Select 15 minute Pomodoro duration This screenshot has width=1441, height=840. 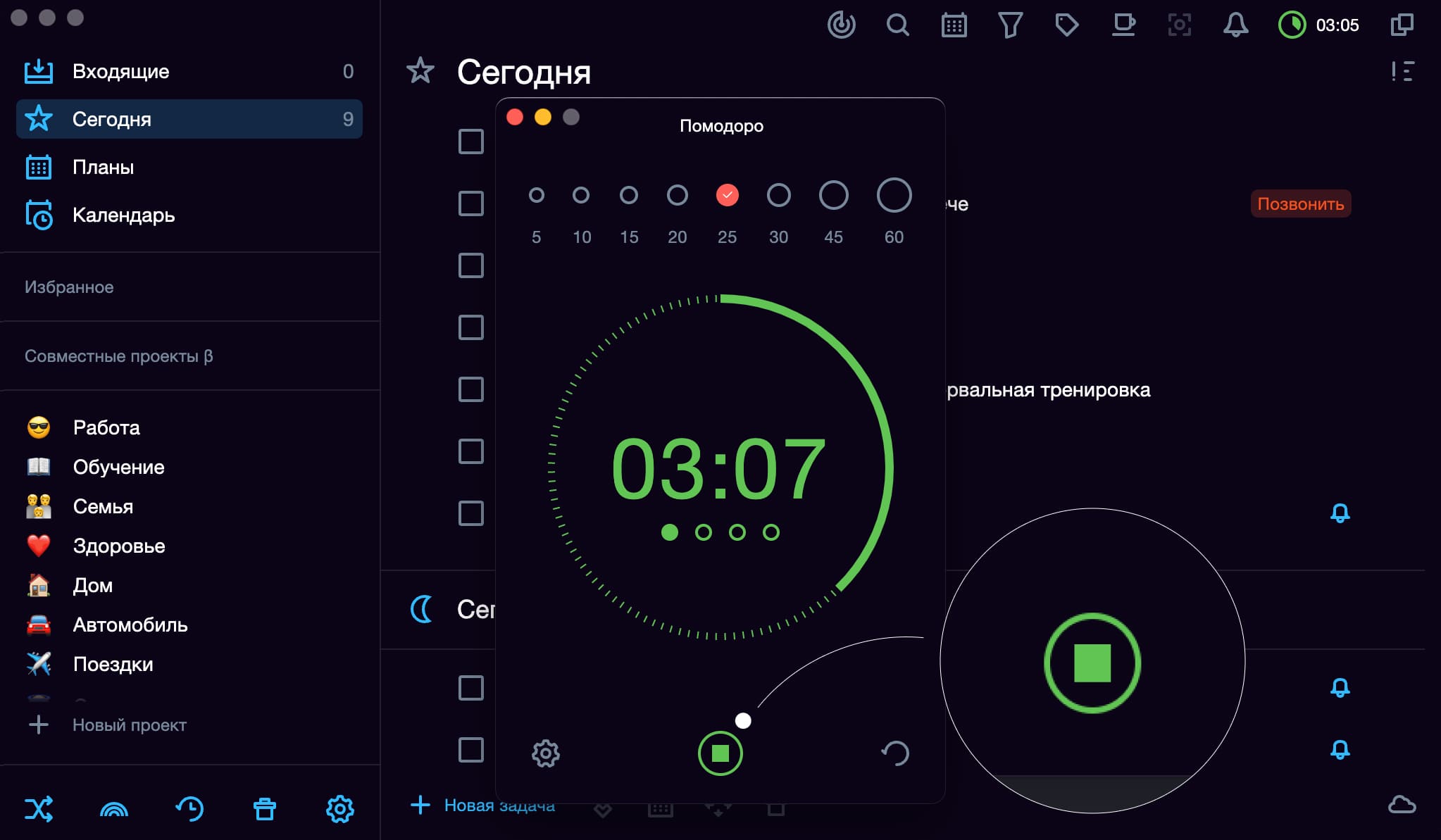(629, 195)
